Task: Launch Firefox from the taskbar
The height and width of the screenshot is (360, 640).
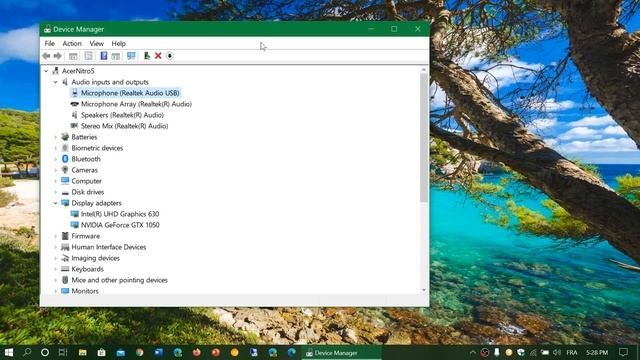Action: point(196,352)
